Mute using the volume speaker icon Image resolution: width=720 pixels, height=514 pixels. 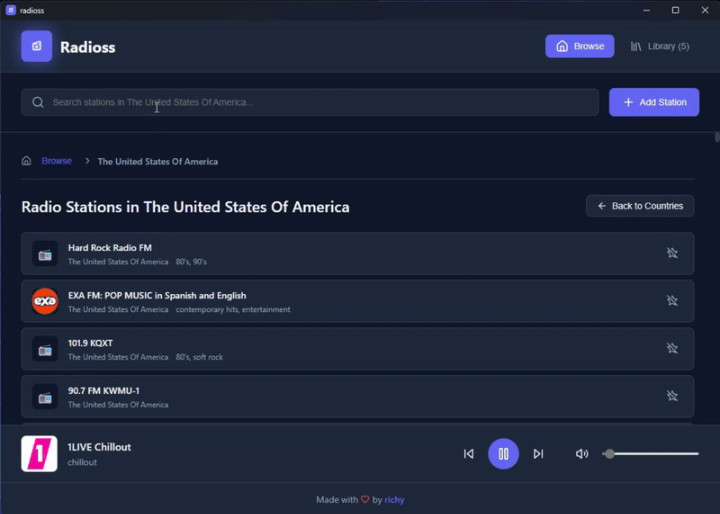point(582,454)
